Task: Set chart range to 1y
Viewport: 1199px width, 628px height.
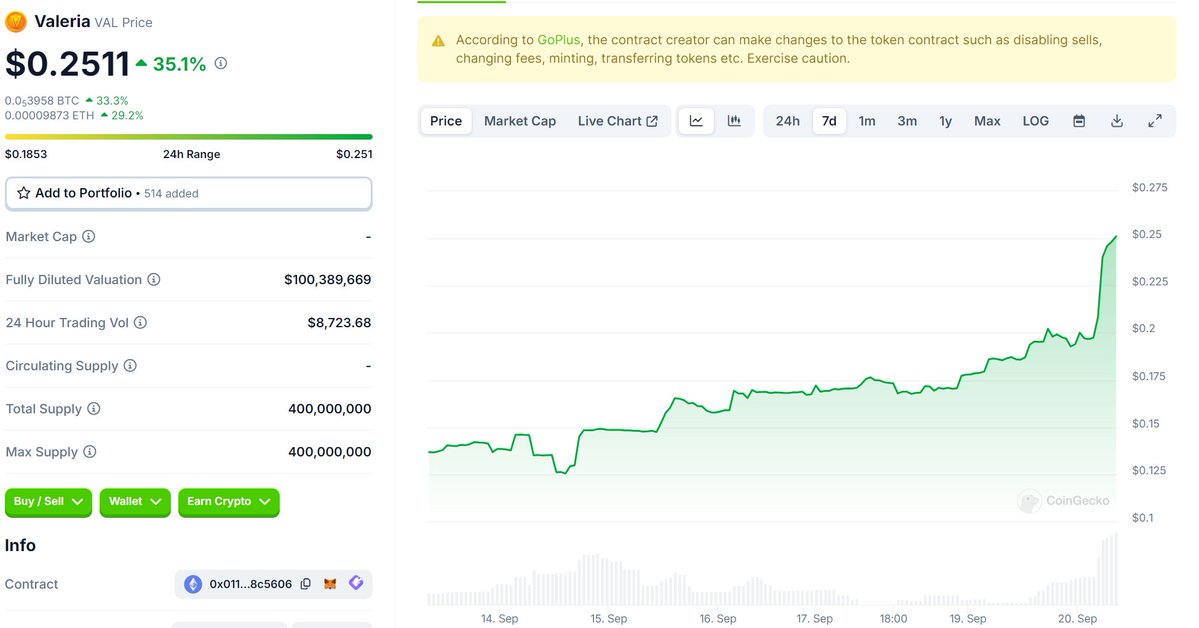Action: pos(946,121)
